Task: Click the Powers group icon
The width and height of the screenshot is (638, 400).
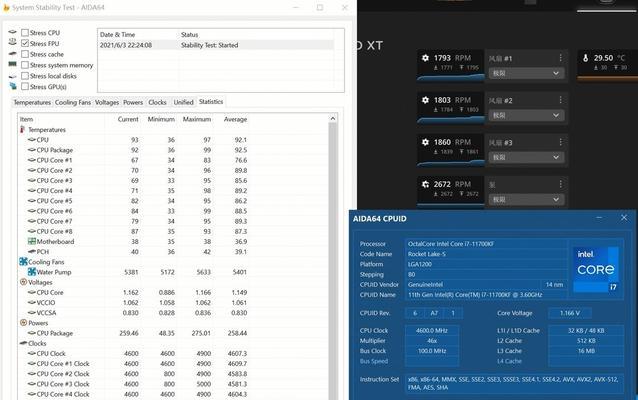Action: (23, 323)
